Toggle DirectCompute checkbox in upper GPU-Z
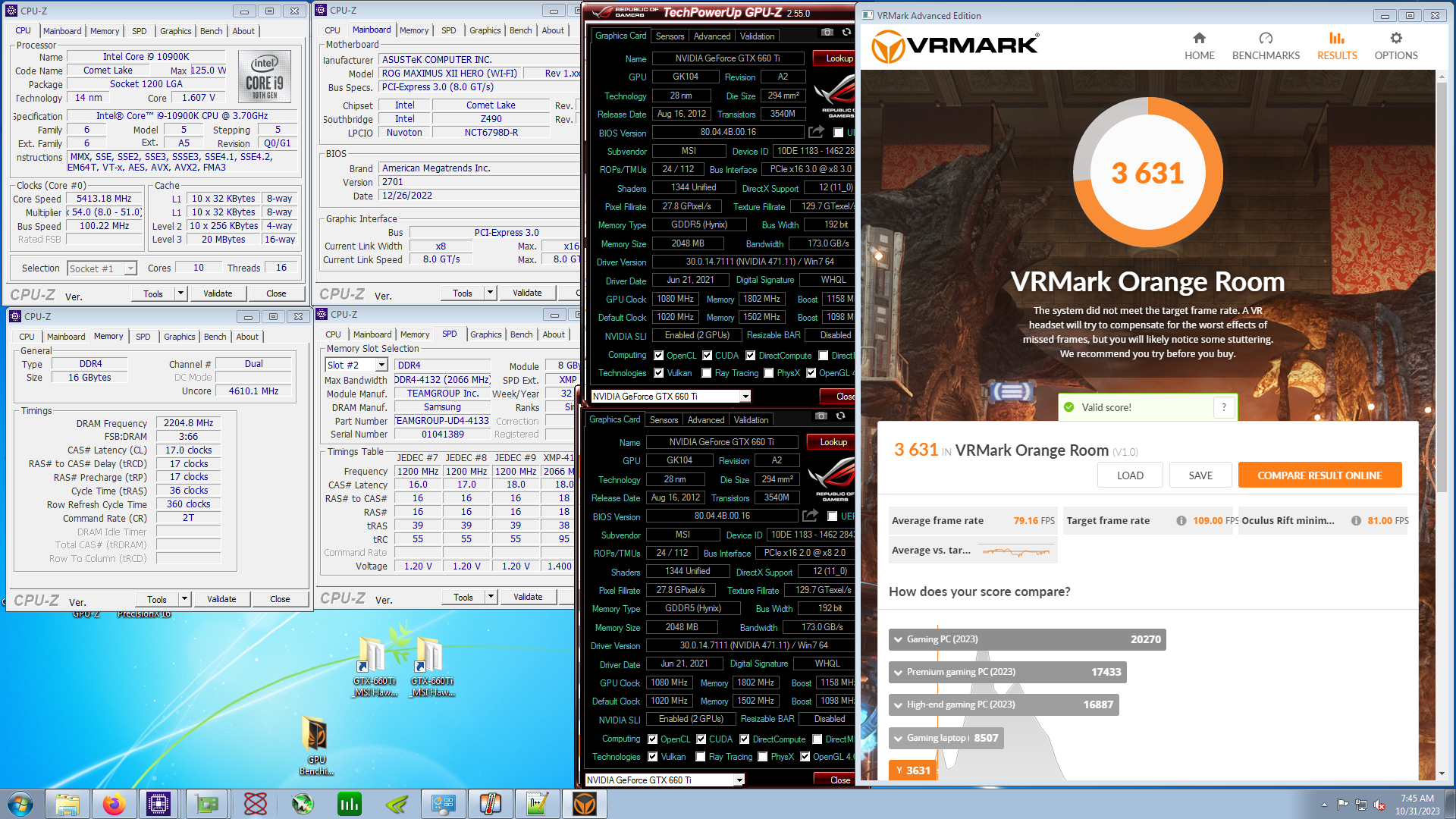Image resolution: width=1456 pixels, height=819 pixels. click(751, 356)
